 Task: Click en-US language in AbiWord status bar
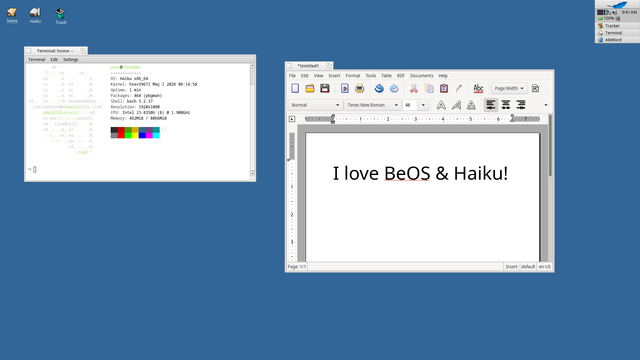coord(544,267)
